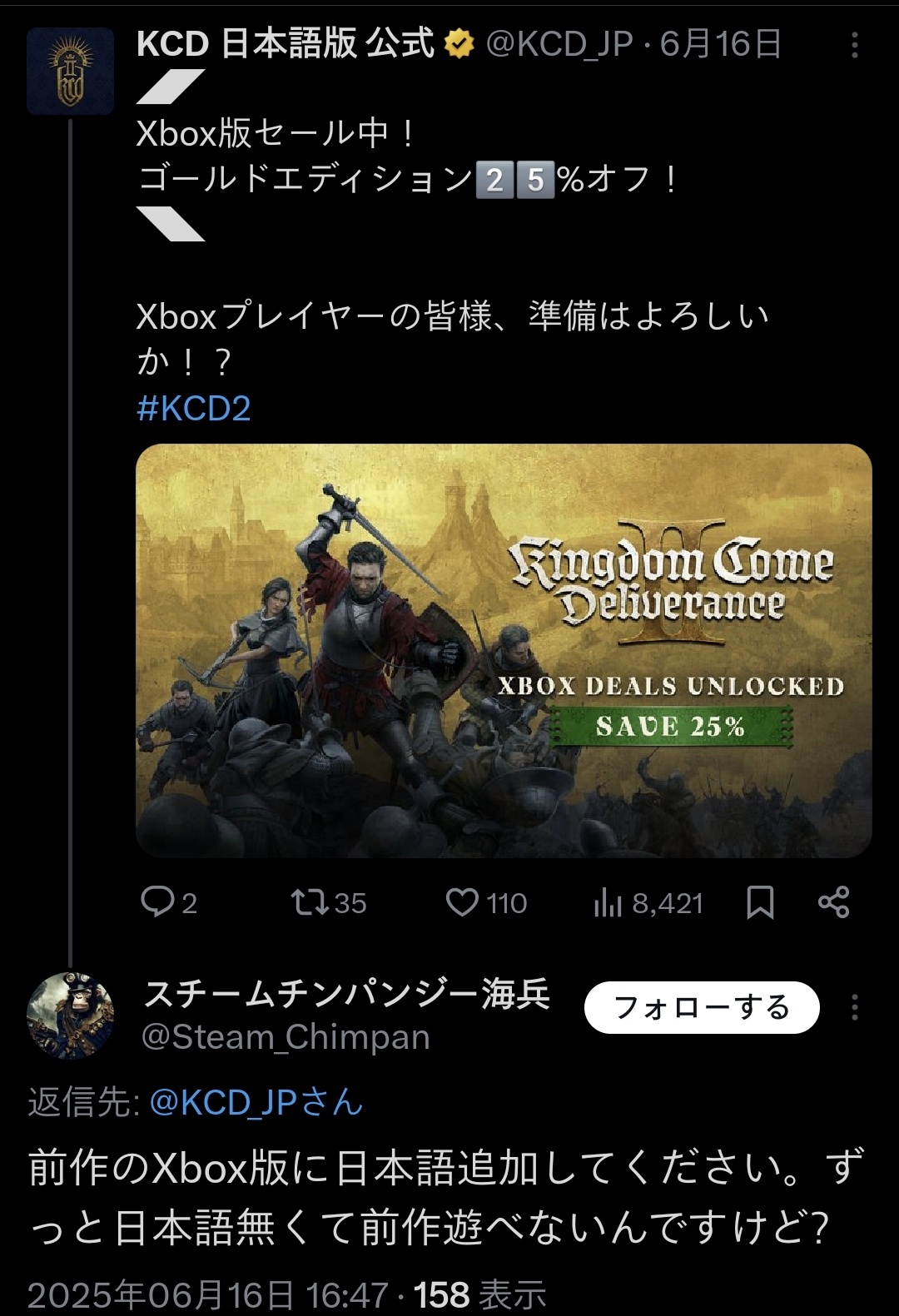Open Steam Chimpan's profile avatar
Image resolution: width=899 pixels, height=1316 pixels.
(x=70, y=1015)
